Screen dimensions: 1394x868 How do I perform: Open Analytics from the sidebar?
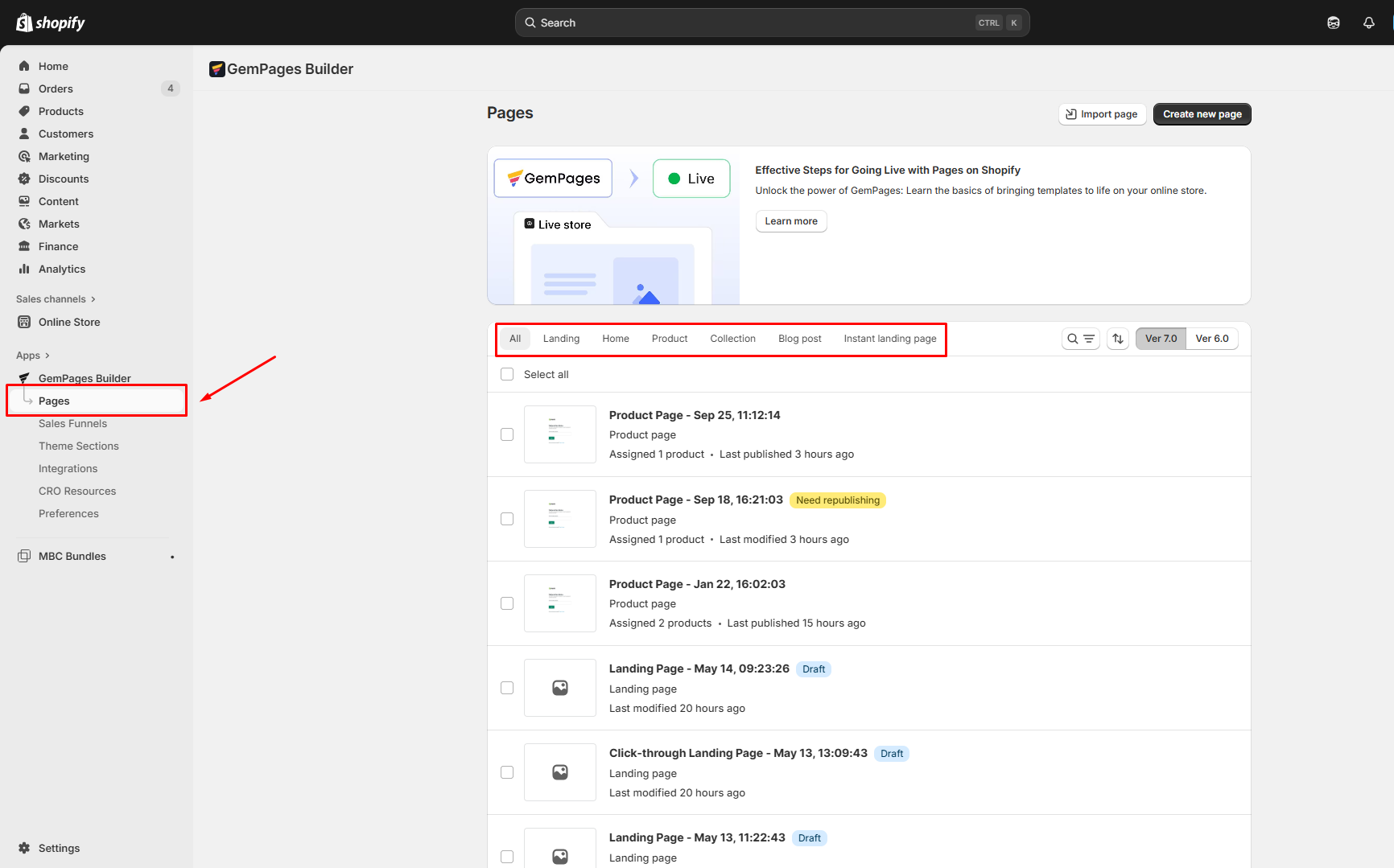click(61, 269)
